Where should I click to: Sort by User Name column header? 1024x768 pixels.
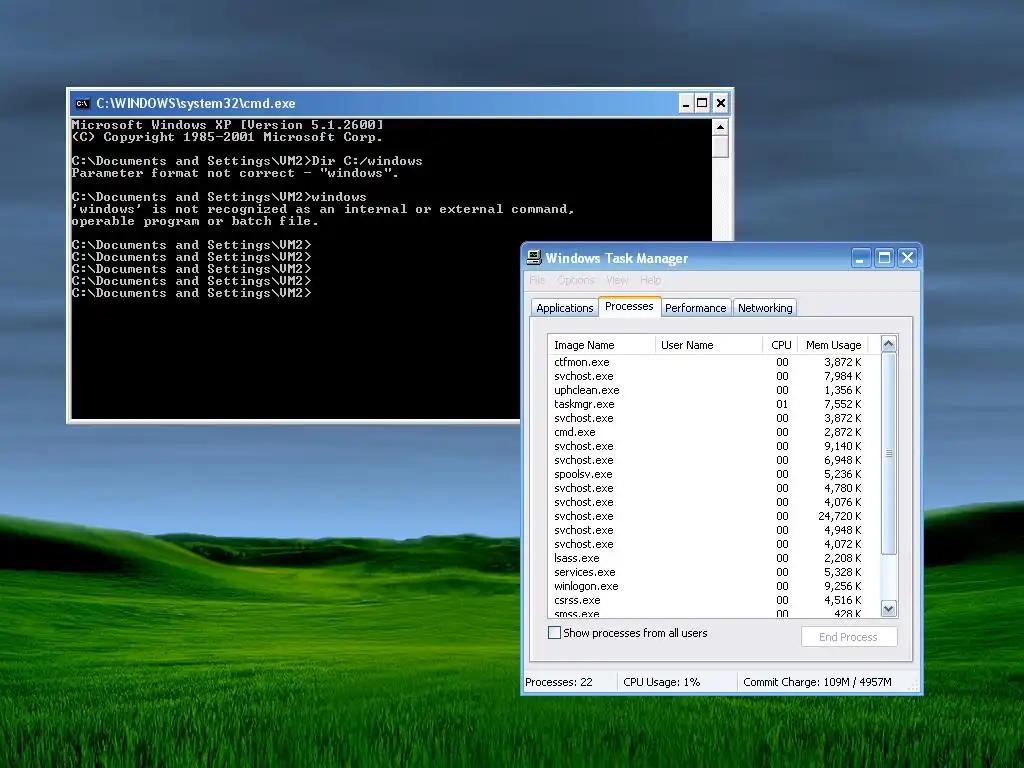pos(709,345)
